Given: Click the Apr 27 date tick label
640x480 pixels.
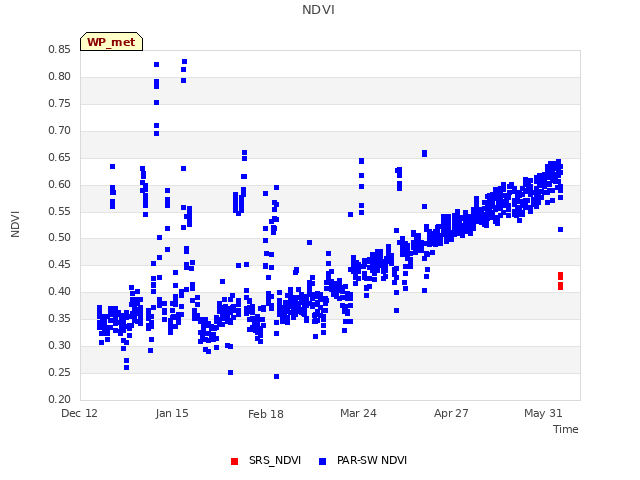Looking at the screenshot, I should pos(451,413).
